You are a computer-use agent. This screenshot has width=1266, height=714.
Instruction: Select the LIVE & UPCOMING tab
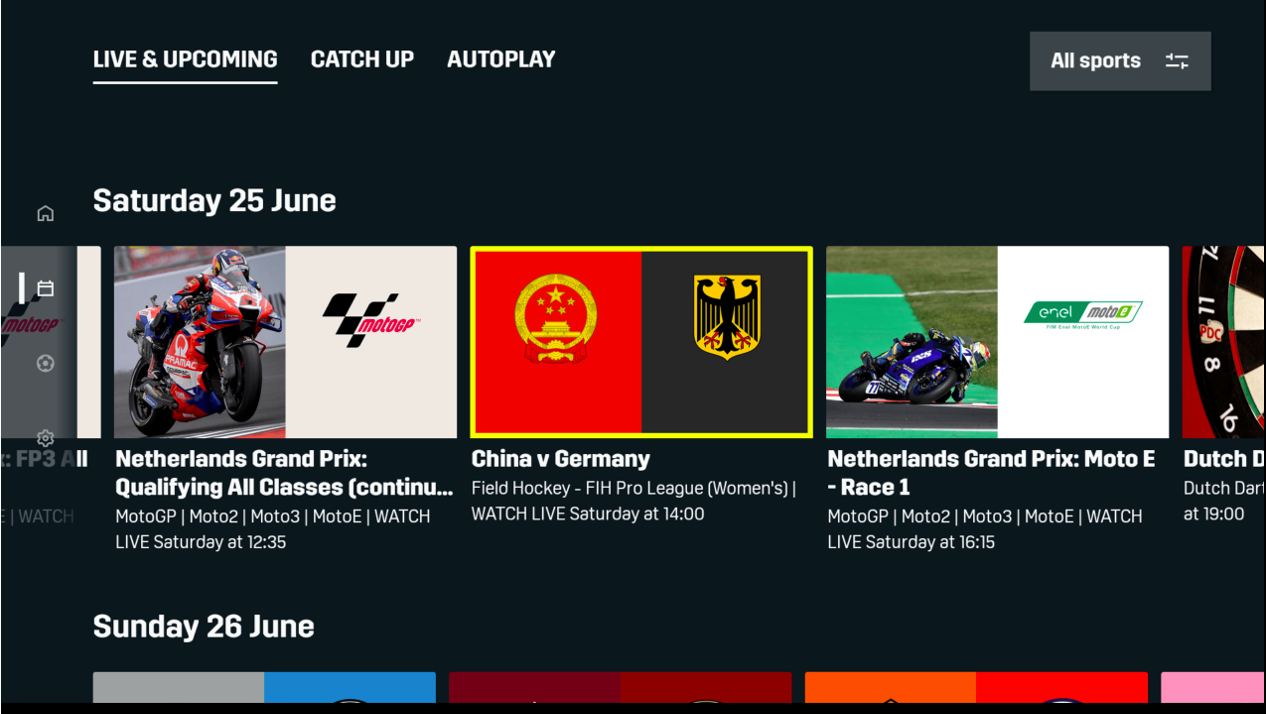185,60
